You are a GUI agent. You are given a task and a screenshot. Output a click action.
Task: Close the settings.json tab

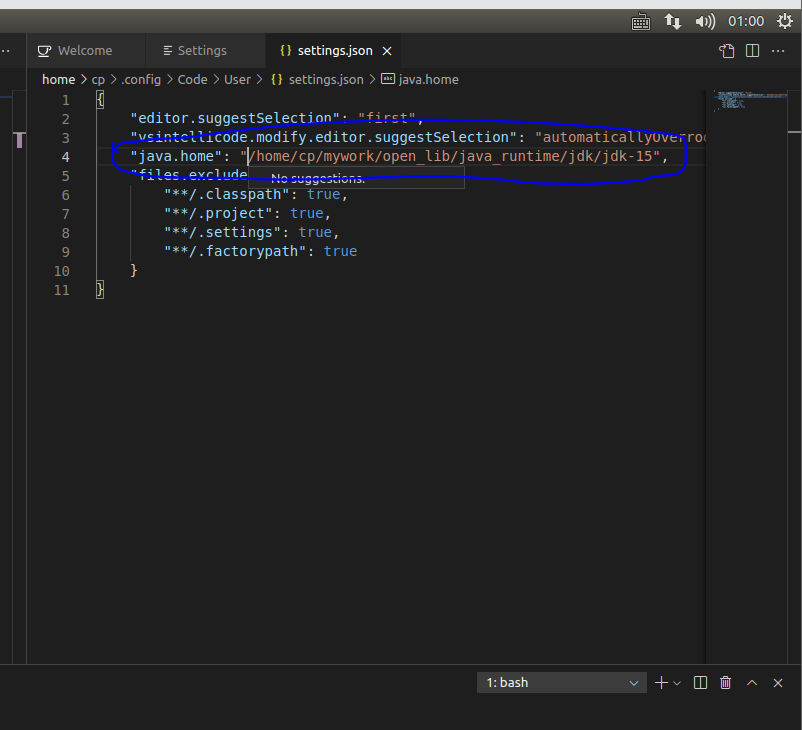pos(387,51)
